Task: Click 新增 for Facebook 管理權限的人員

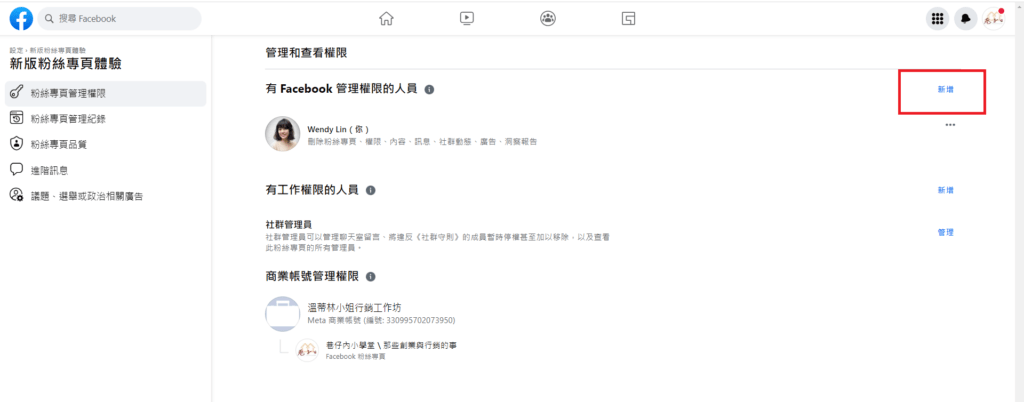Action: pos(945,90)
